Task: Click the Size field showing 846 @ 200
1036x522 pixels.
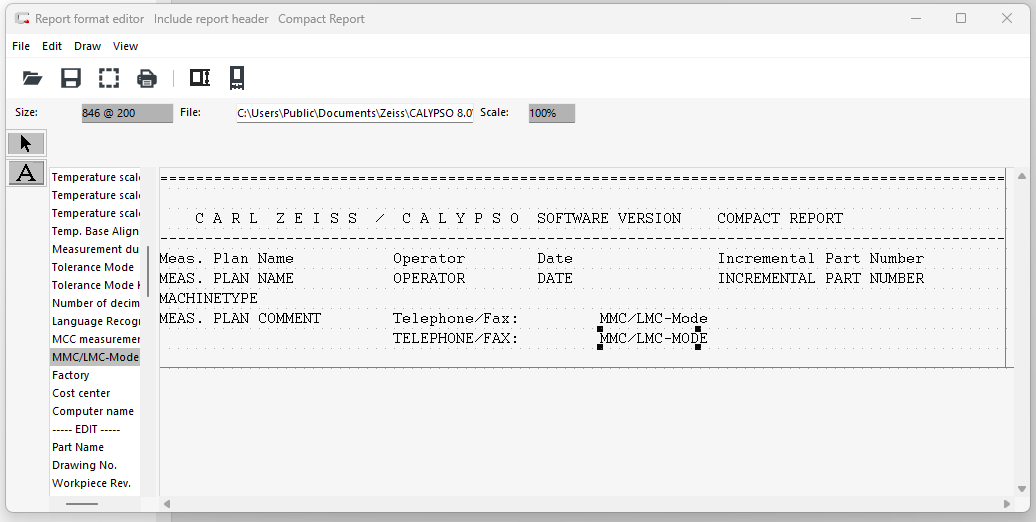Action: click(x=127, y=113)
